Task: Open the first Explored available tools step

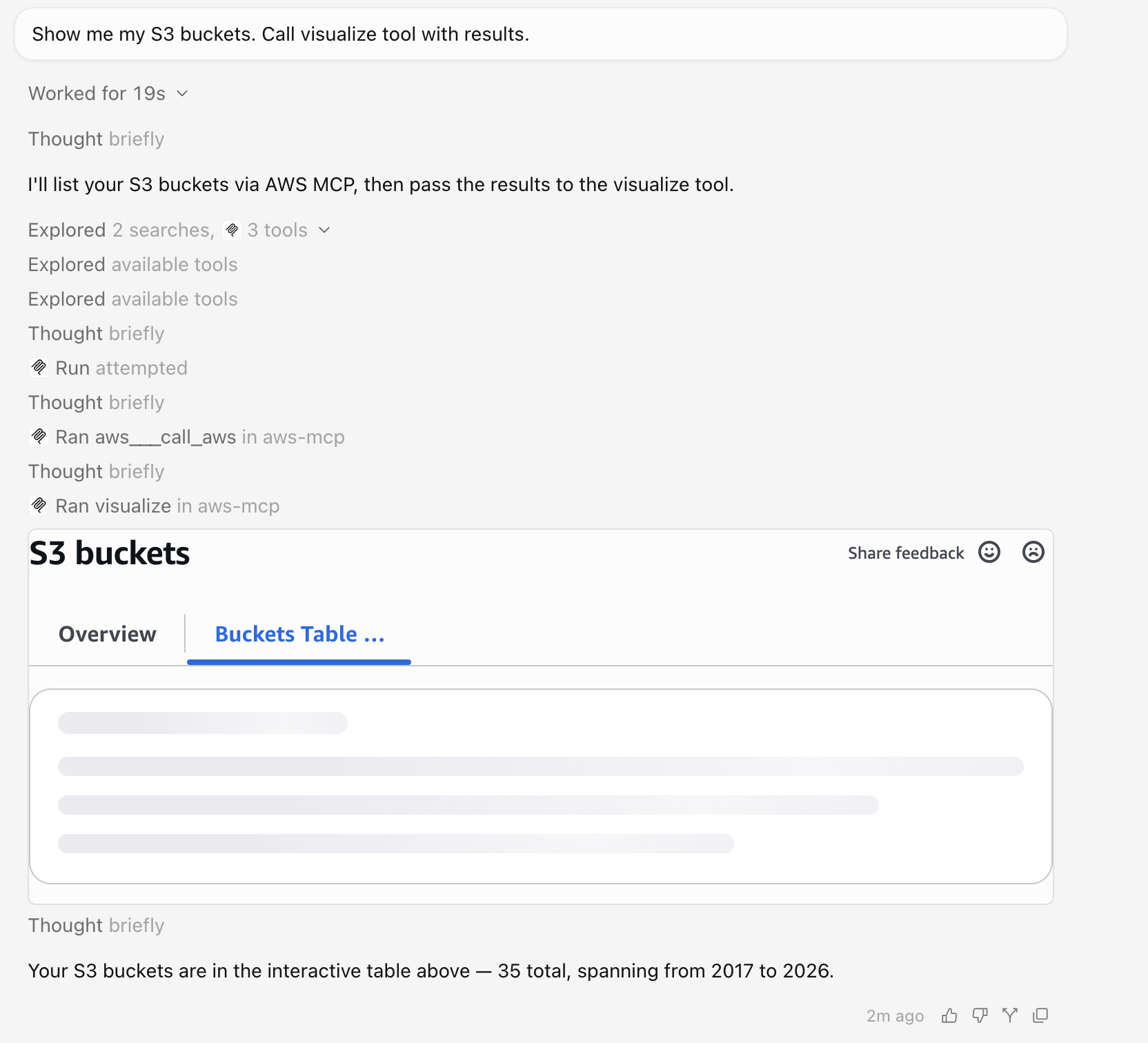Action: click(132, 265)
